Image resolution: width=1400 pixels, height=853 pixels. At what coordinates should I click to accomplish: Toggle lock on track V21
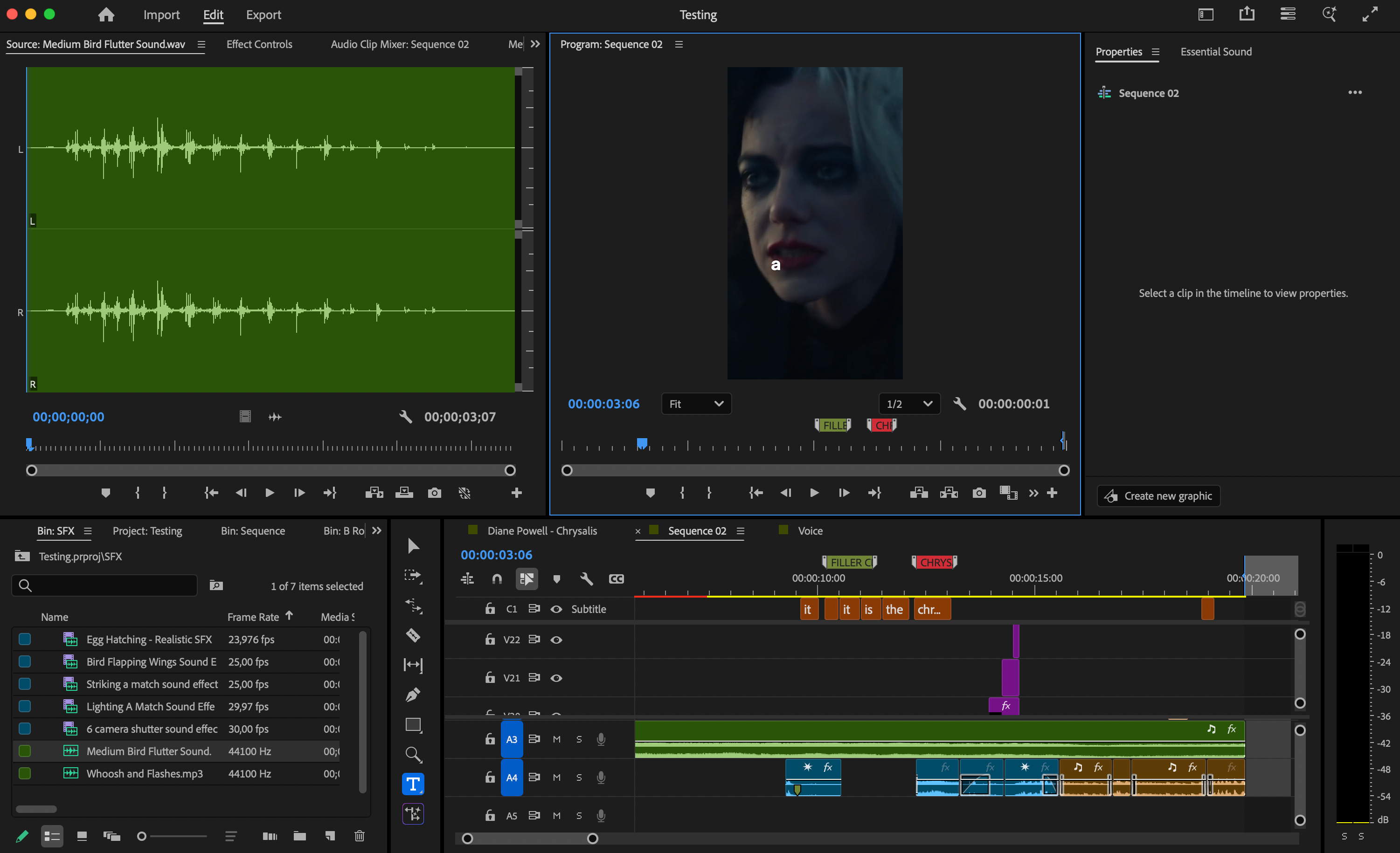click(x=490, y=678)
